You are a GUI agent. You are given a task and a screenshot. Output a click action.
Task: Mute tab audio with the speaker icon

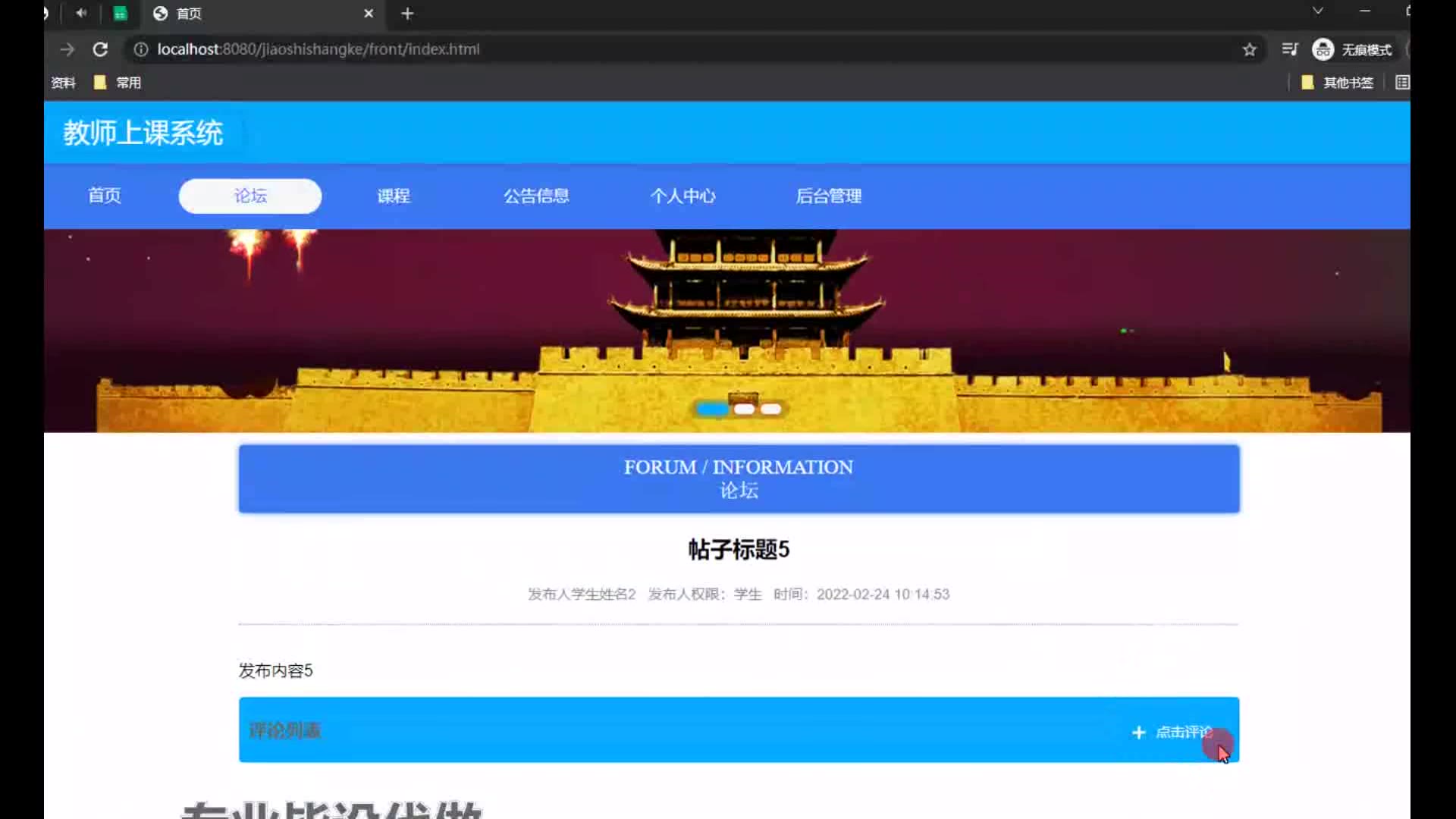(81, 13)
